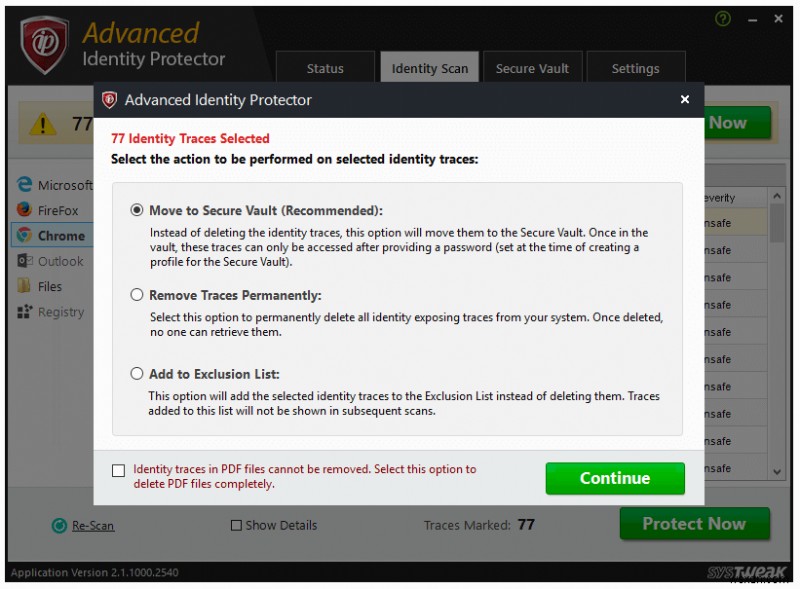Click the Outlook category icon

(25, 260)
